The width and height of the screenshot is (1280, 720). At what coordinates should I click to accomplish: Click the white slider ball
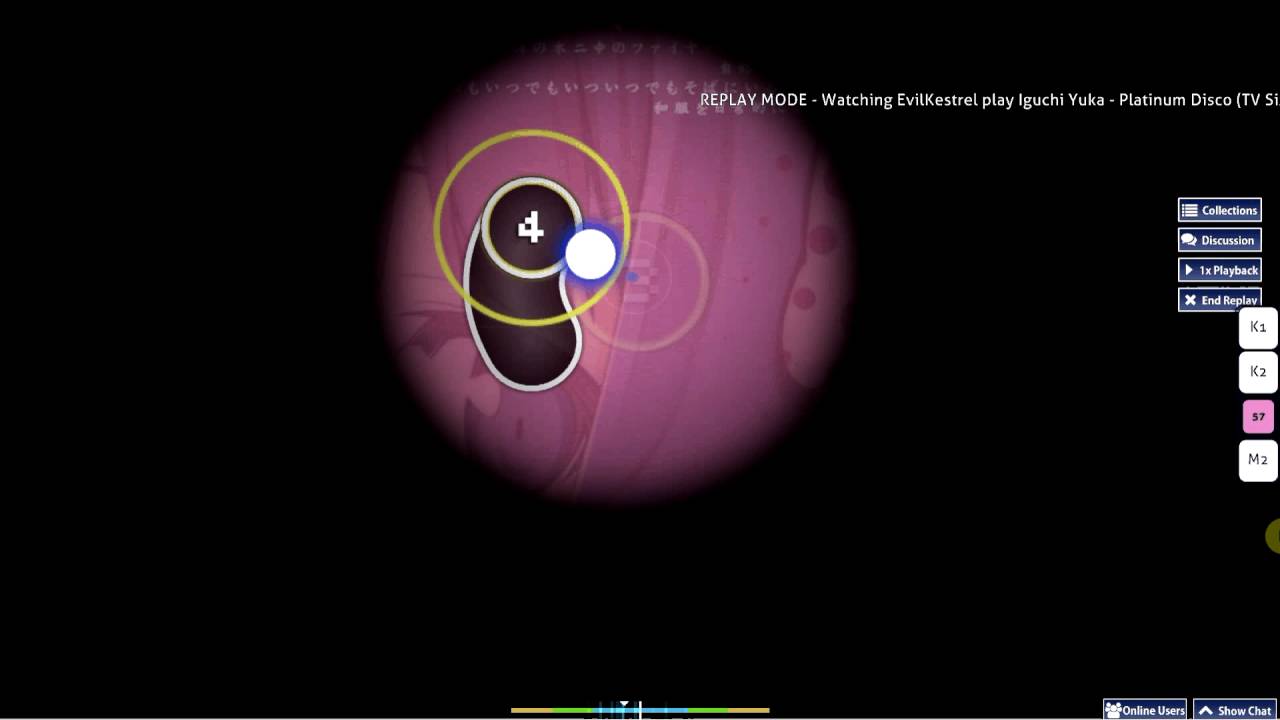pyautogui.click(x=590, y=254)
